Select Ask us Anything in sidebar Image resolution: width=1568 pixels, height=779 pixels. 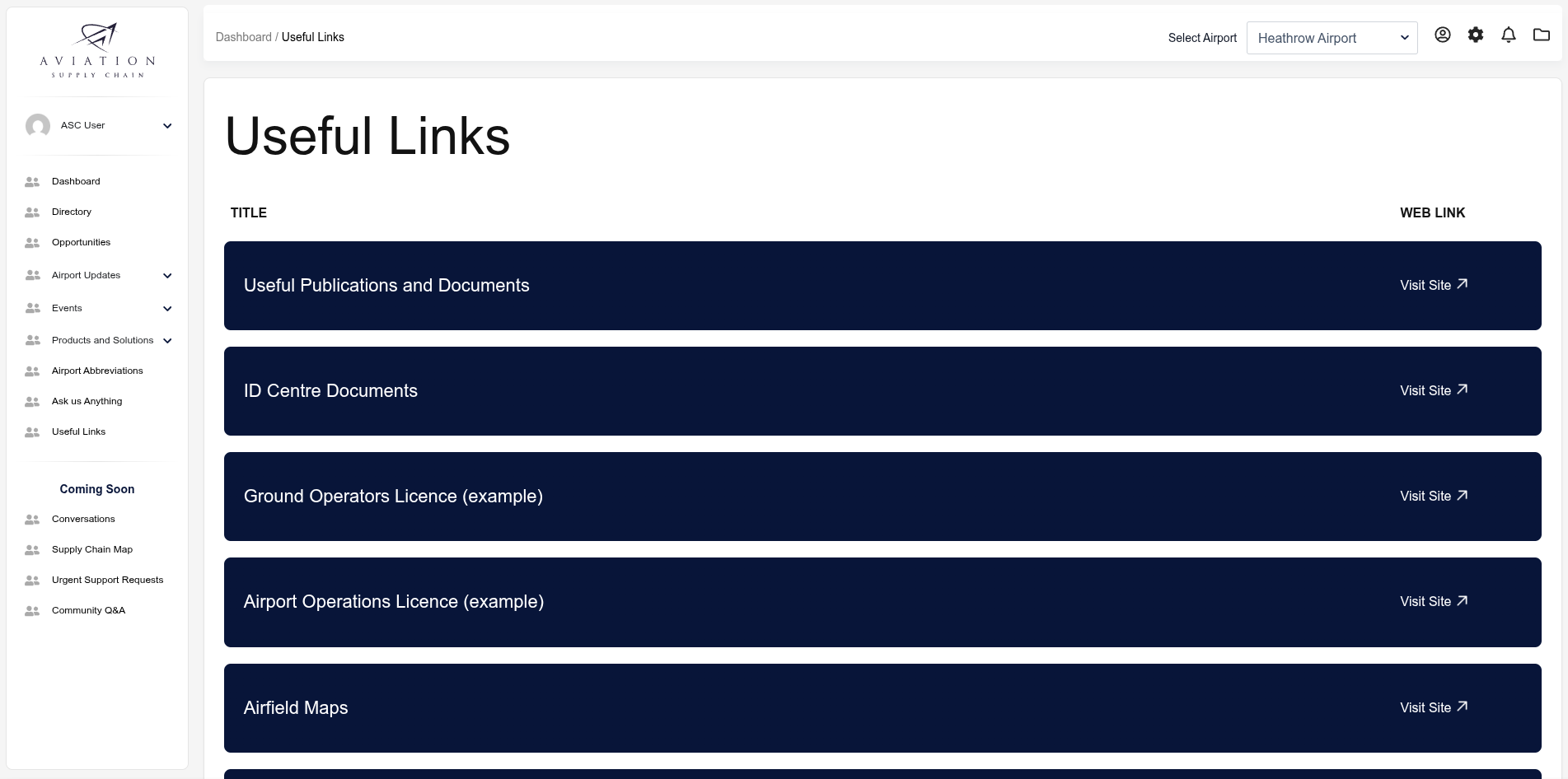(87, 401)
